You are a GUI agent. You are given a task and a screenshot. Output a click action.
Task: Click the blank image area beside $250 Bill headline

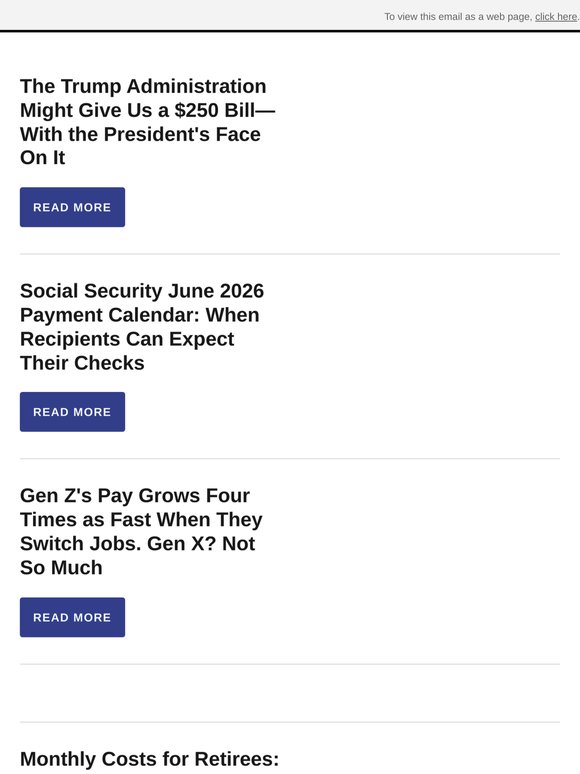click(x=425, y=151)
